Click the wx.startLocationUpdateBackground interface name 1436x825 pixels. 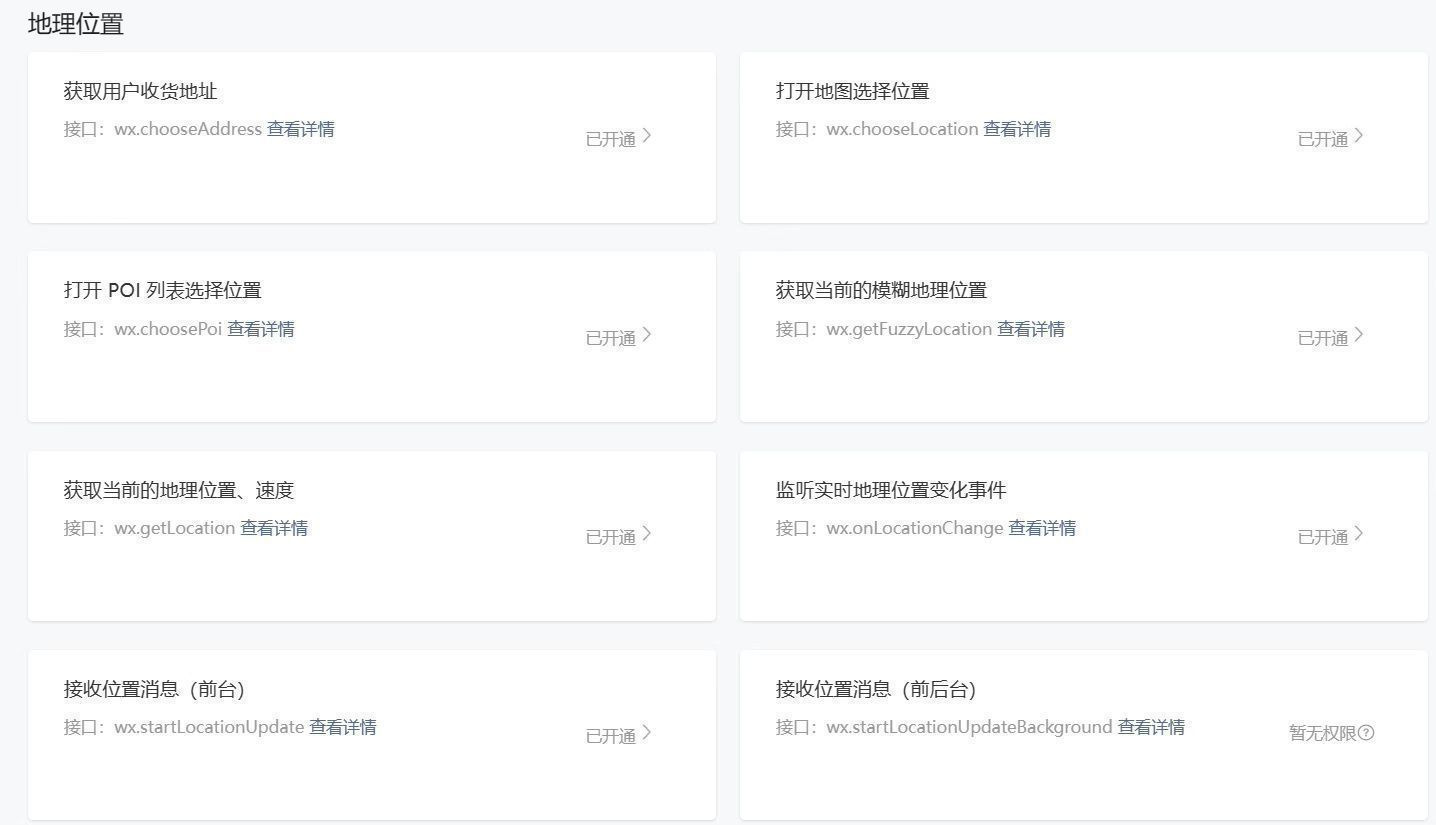point(969,727)
